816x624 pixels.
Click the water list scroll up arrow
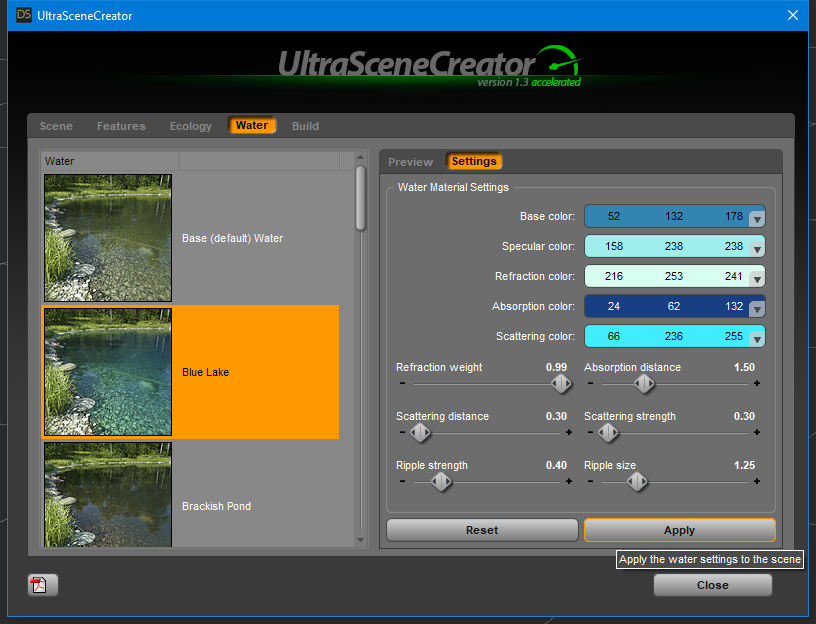coord(361,157)
